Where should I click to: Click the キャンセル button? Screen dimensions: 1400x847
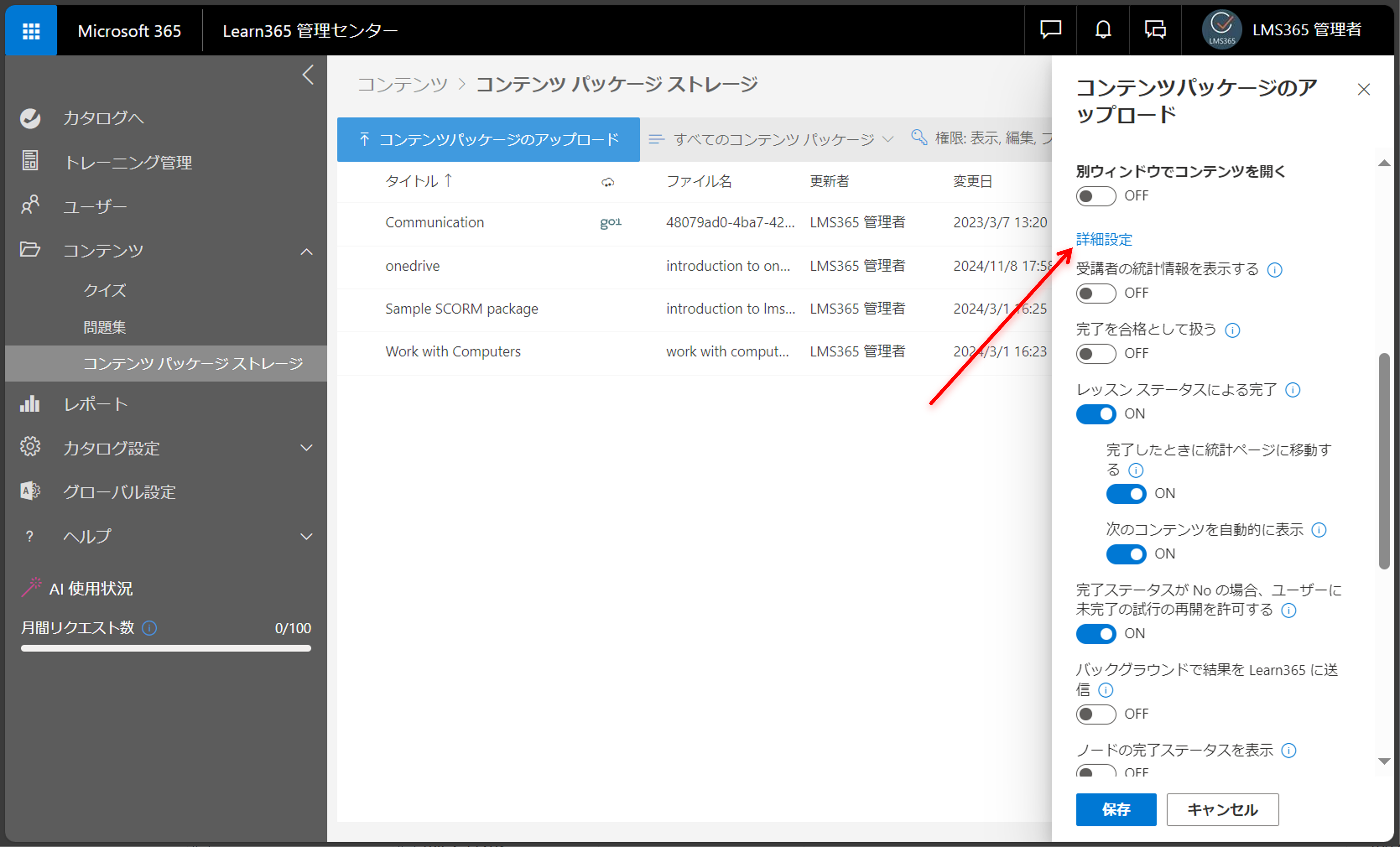point(1223,810)
